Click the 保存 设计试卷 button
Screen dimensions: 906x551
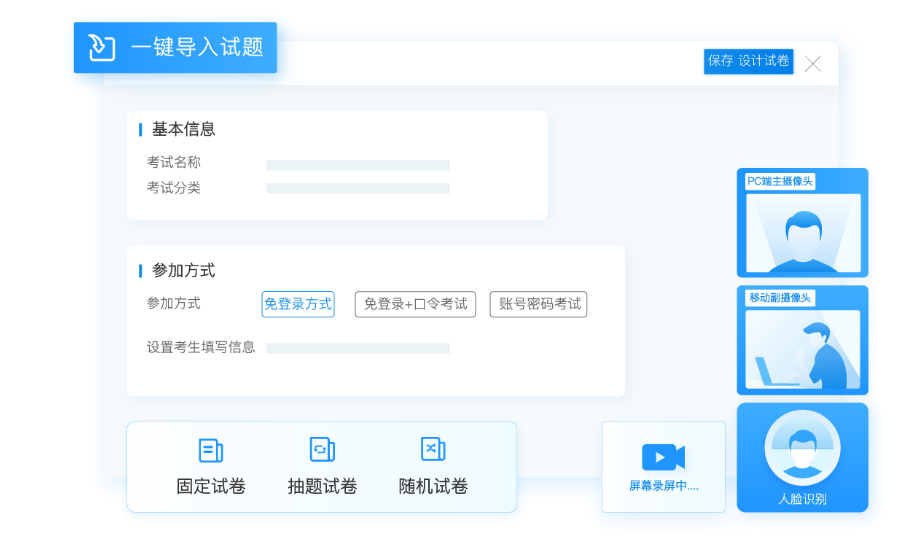(x=748, y=61)
